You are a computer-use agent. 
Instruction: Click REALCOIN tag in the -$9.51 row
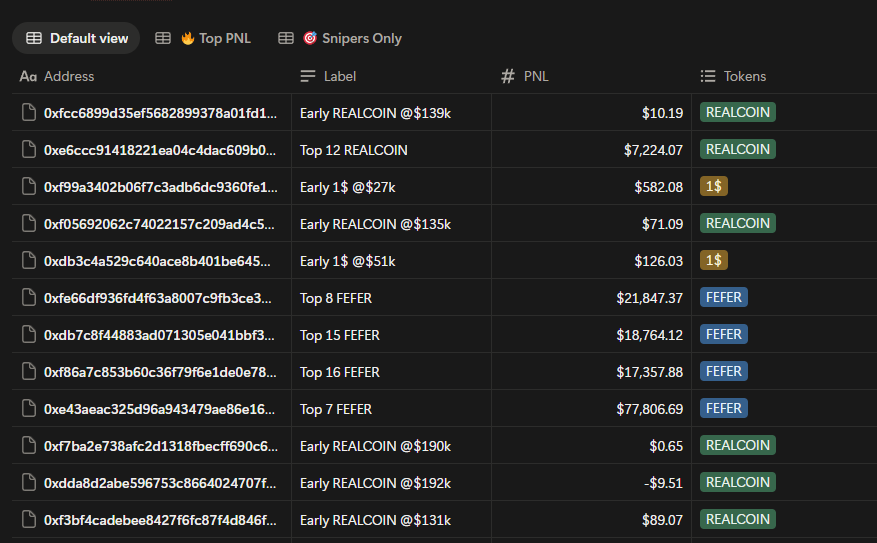click(x=738, y=482)
